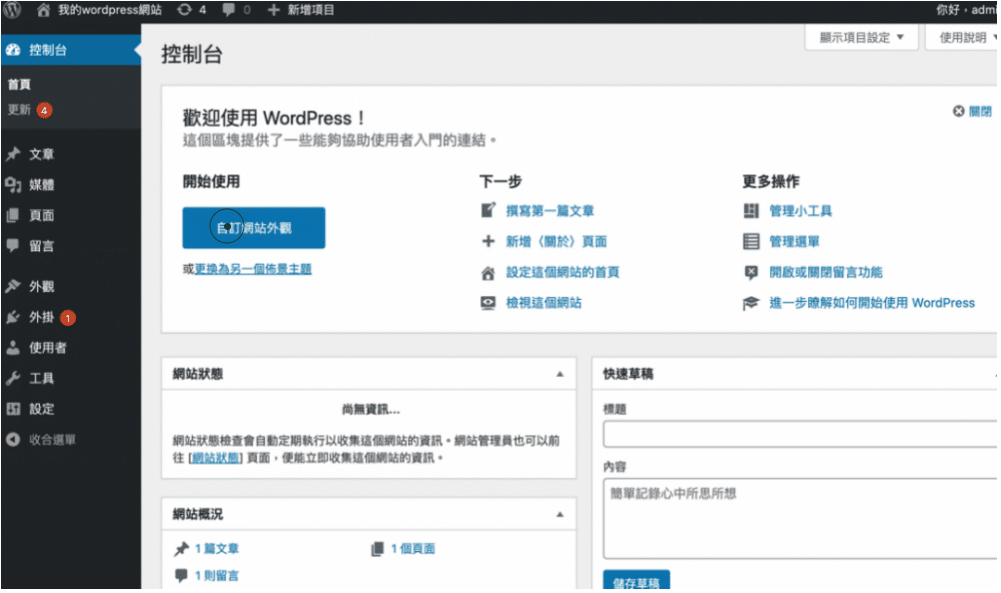
Task: Click the 外掛 plugin icon in sidebar
Action: [x=13, y=317]
